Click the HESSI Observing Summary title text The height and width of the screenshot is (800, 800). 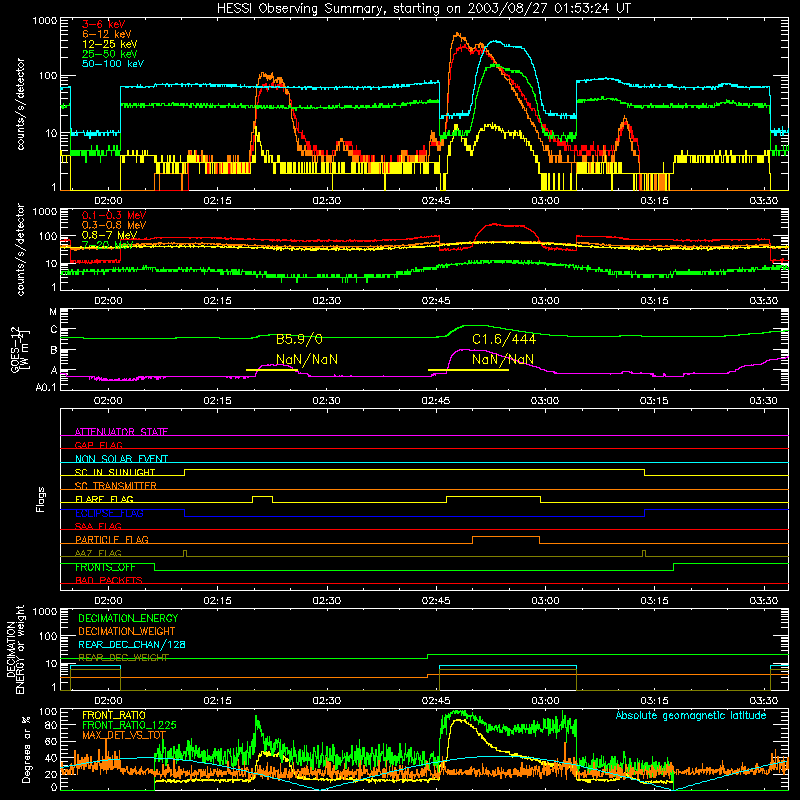[424, 8]
